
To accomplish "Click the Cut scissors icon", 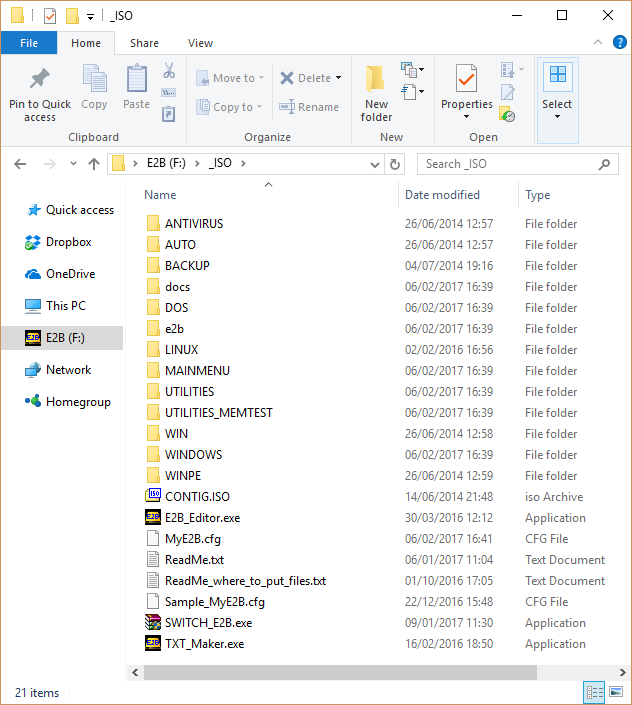I will click(x=169, y=70).
